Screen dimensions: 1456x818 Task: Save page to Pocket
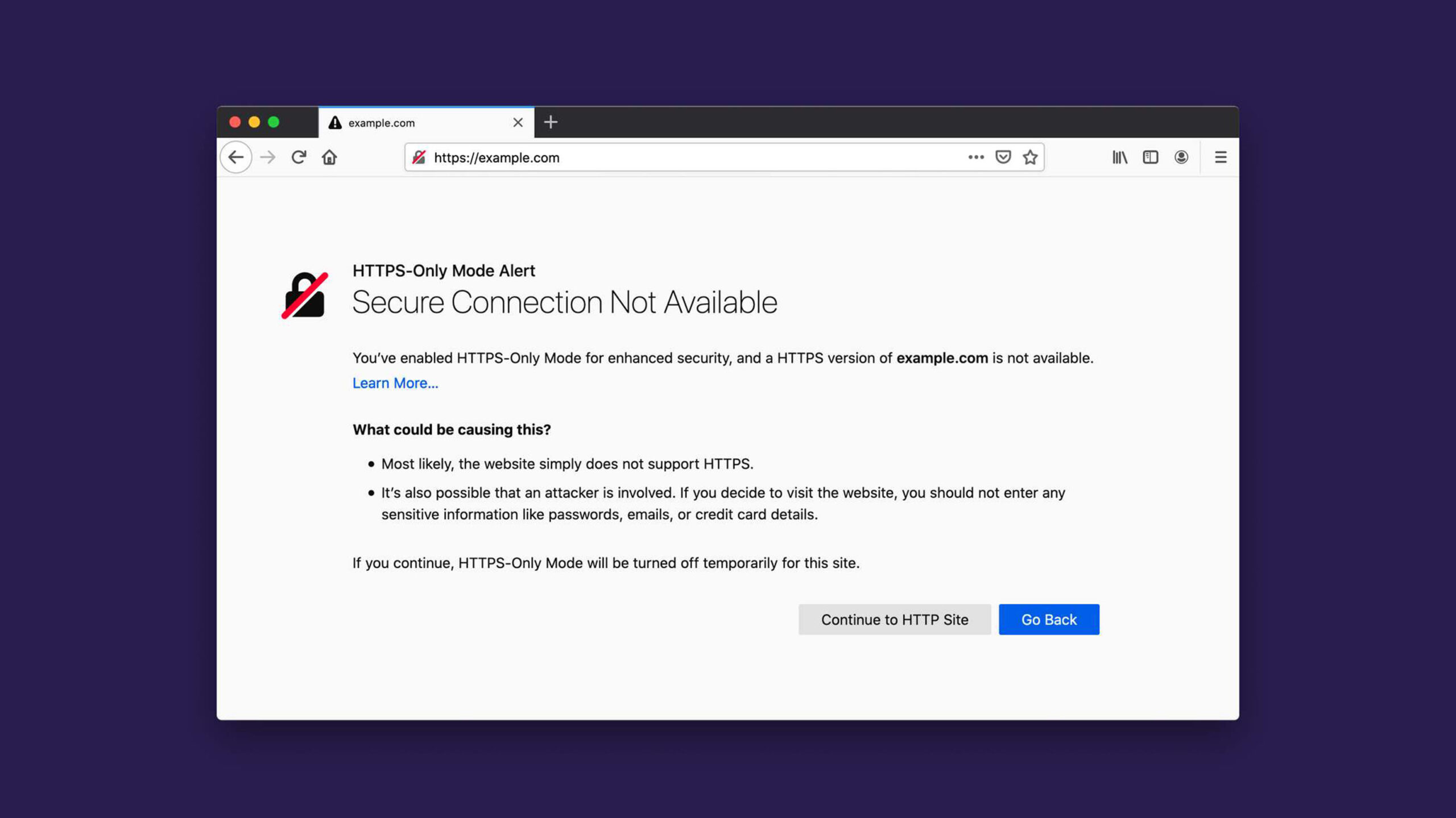(1003, 157)
